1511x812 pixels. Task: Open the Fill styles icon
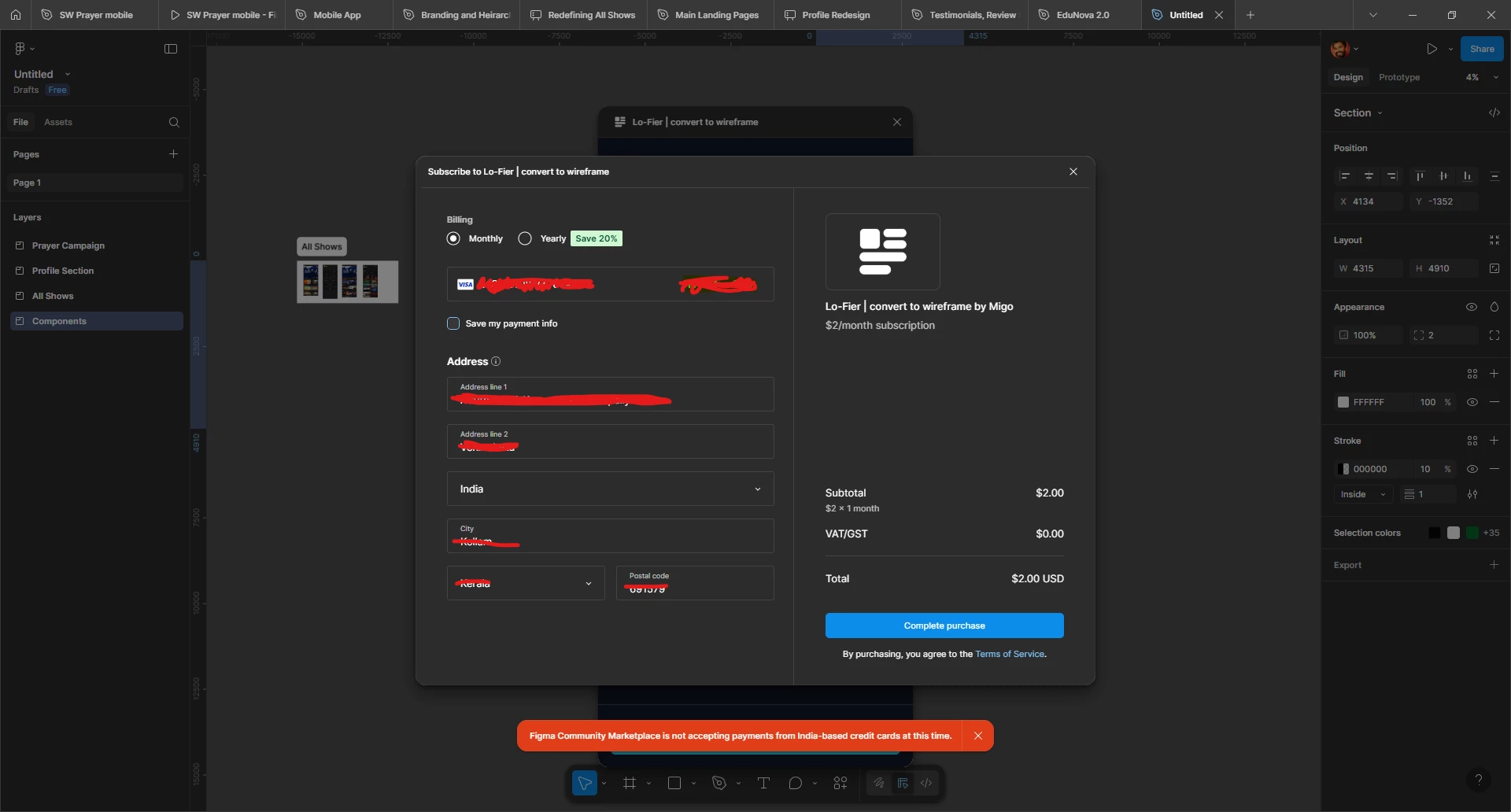(1472, 374)
